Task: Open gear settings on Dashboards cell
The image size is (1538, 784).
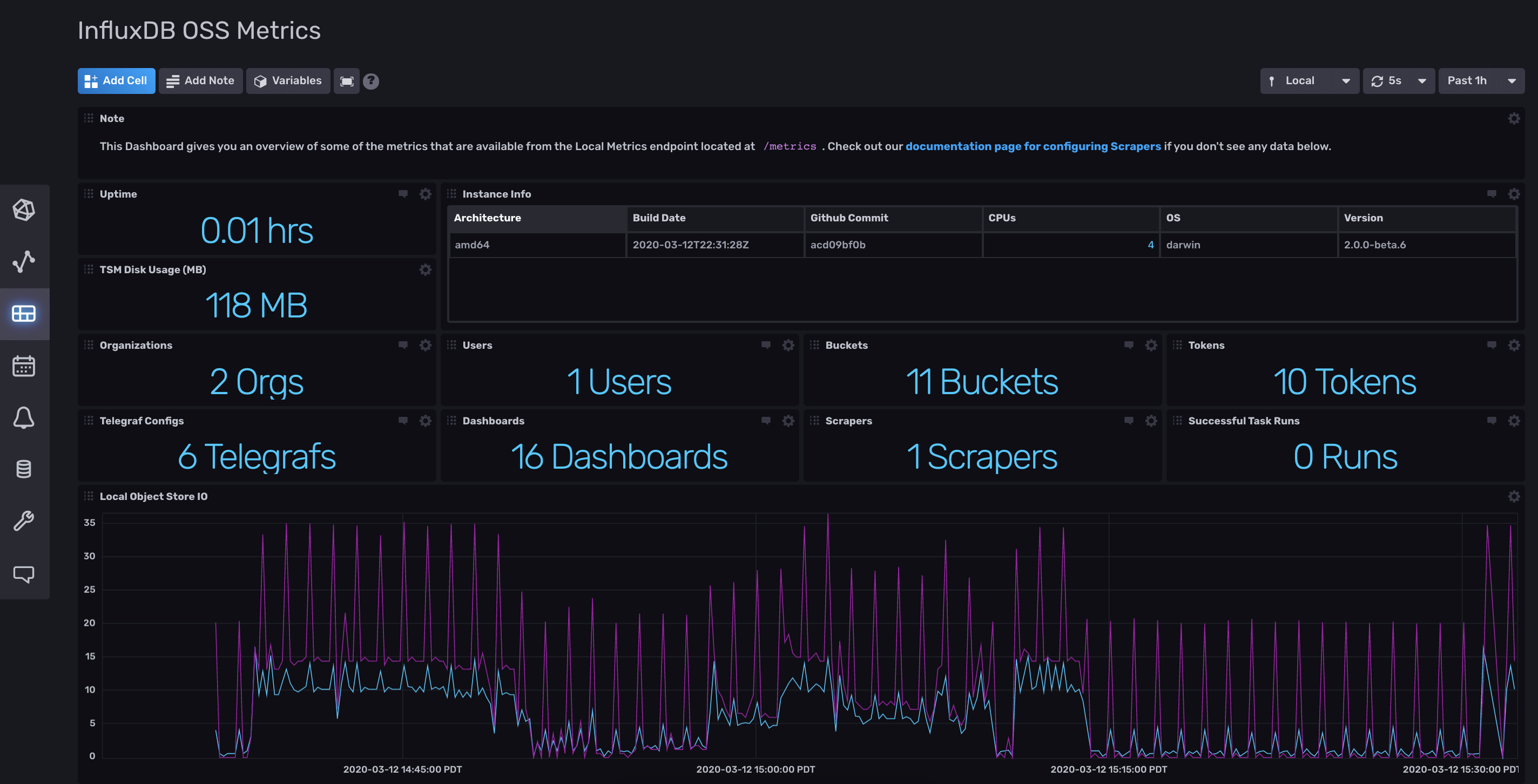Action: pos(788,421)
